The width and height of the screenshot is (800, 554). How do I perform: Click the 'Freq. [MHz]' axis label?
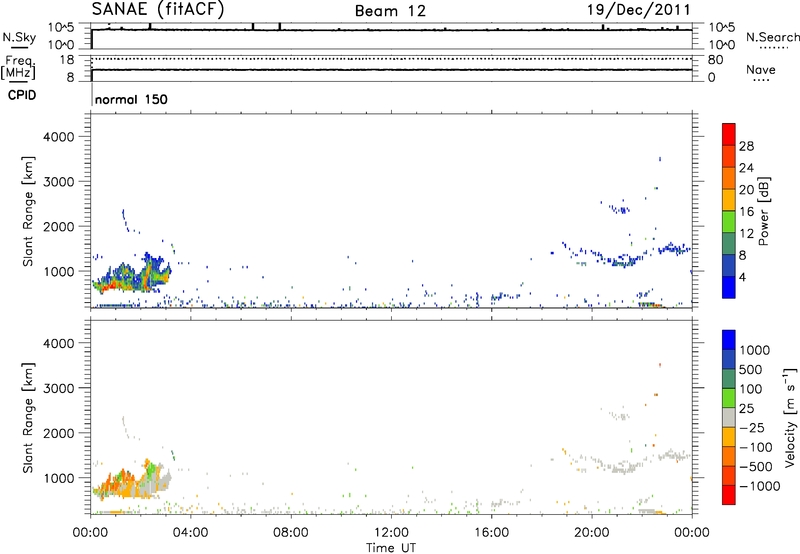[x=19, y=67]
